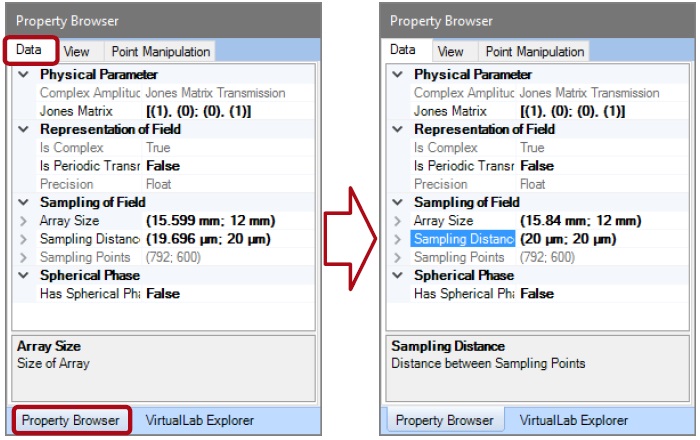700x440 pixels.
Task: Expand the highlighted Sampling Distance row arrow
Action: pyautogui.click(x=398, y=239)
